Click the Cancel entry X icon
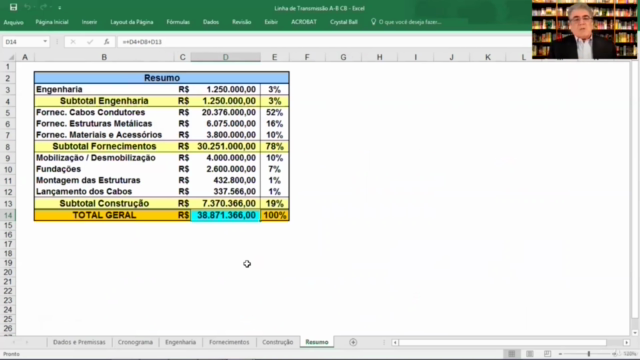640x360 pixels. (73, 42)
